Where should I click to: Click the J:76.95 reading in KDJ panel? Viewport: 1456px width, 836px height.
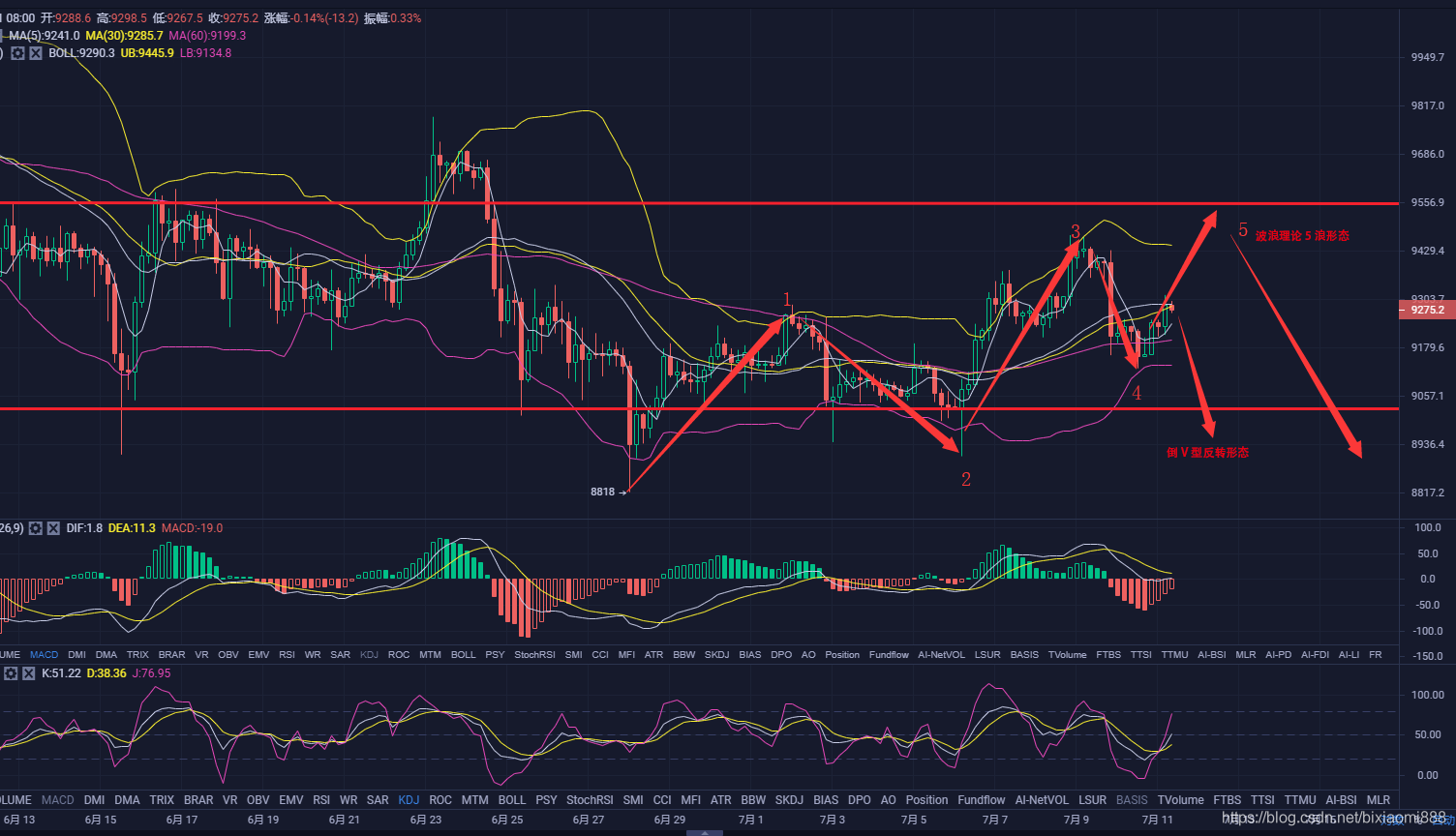click(x=151, y=672)
